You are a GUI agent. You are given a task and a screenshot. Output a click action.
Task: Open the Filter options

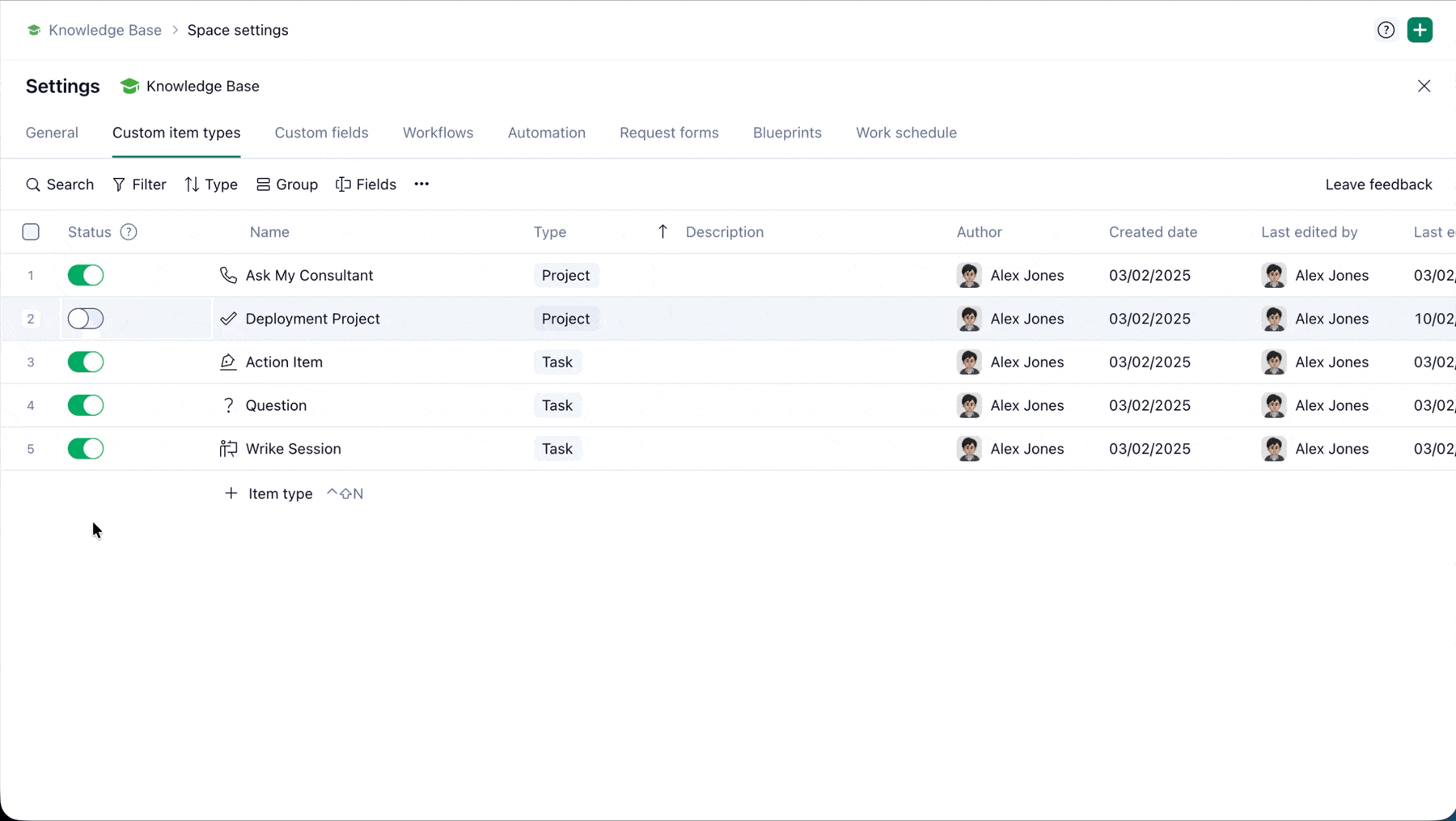point(139,184)
